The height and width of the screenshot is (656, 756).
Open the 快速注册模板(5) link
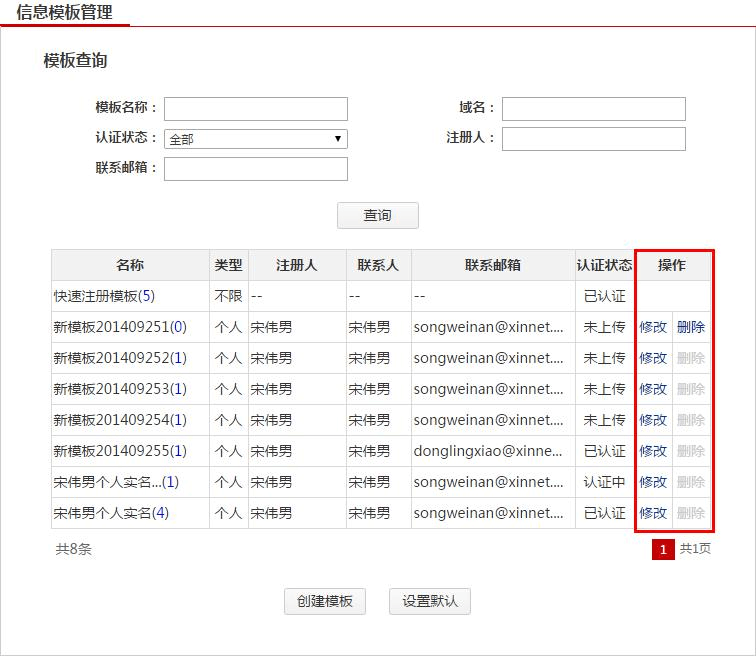point(104,296)
